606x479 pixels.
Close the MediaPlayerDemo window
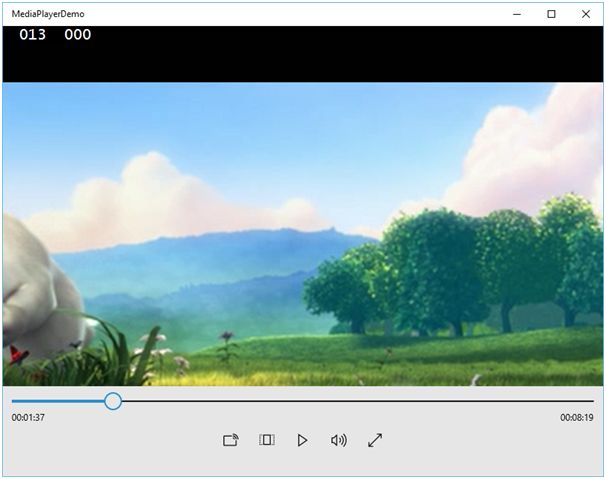(586, 14)
